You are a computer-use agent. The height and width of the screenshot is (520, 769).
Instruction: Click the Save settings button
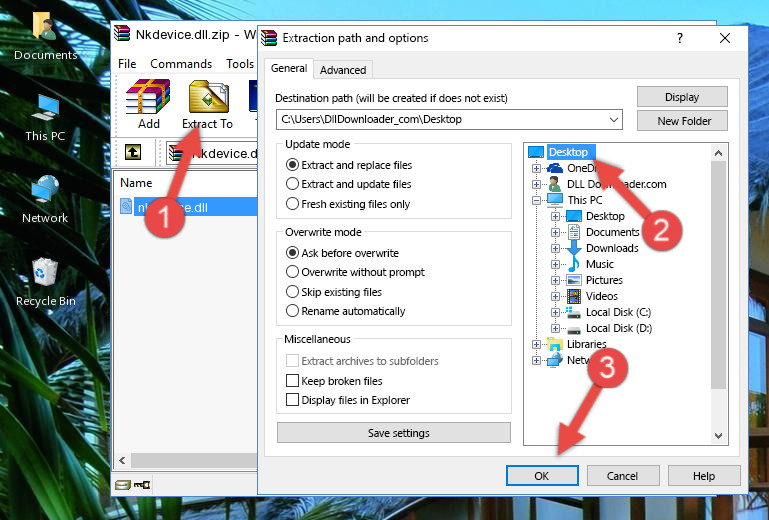(x=394, y=433)
